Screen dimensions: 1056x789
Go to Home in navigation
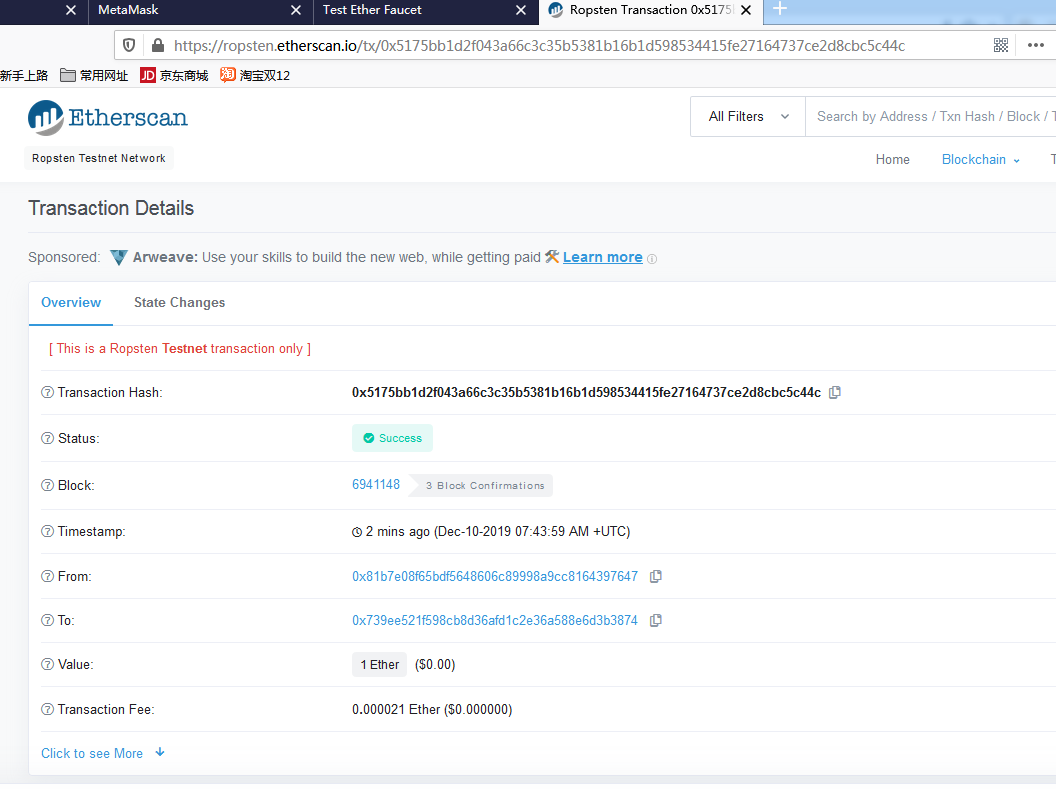(892, 160)
